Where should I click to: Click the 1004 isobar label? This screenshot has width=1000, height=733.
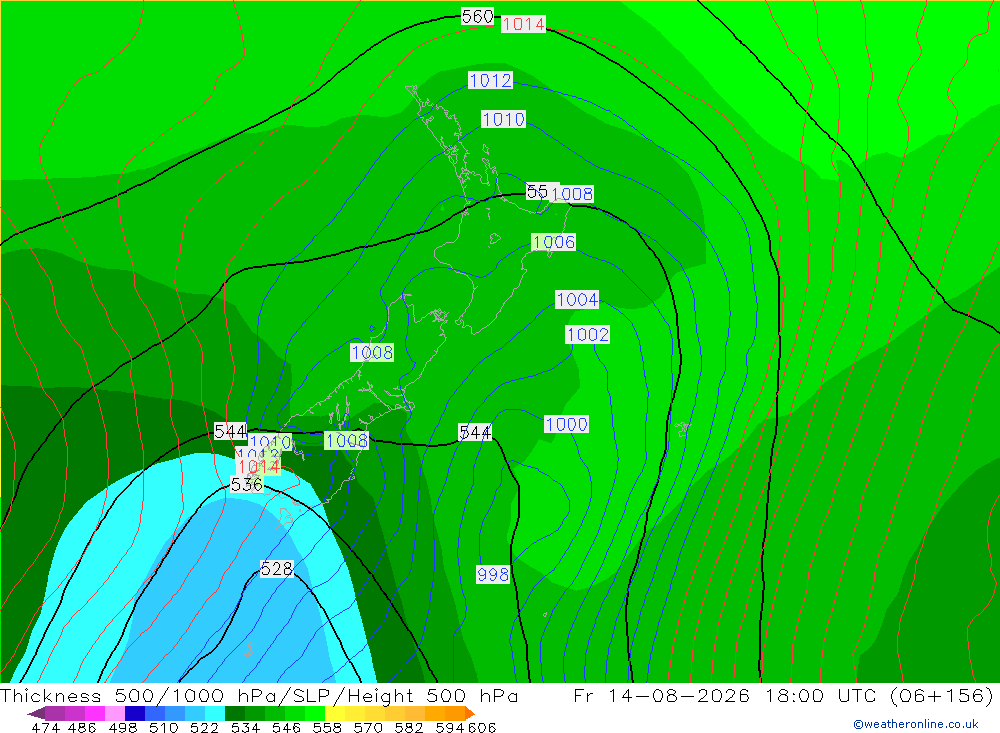point(577,300)
